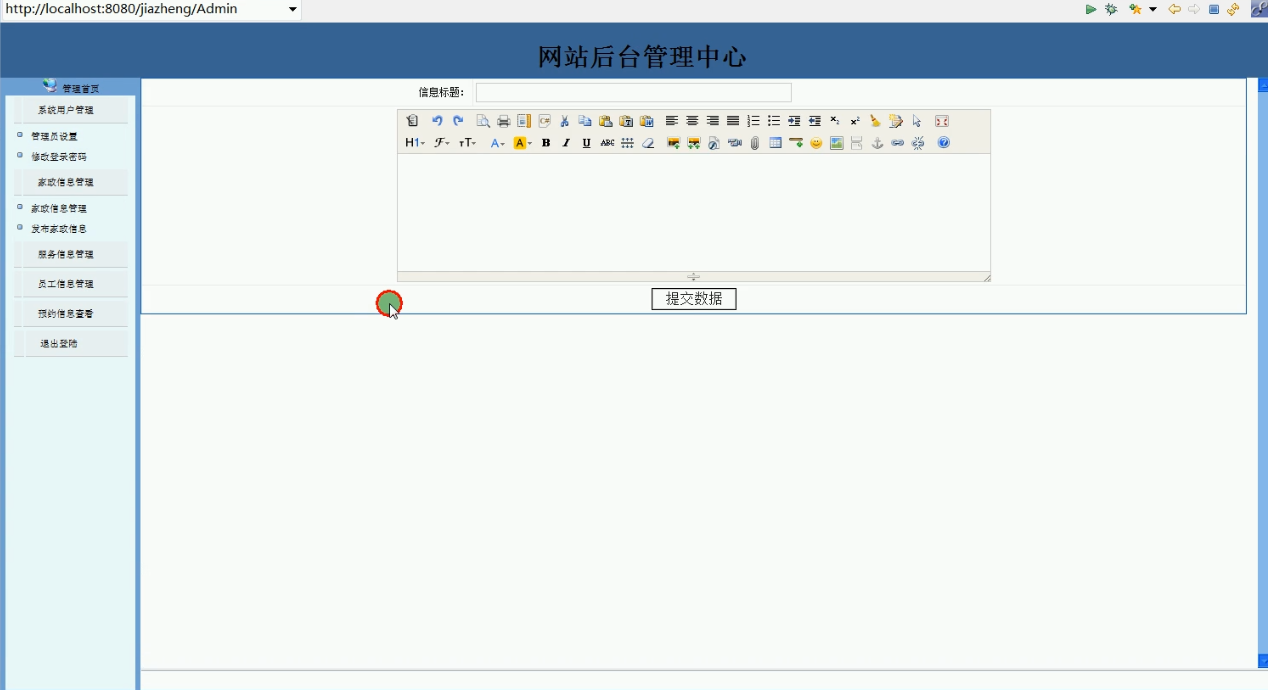Expand the browser URL address dropdown
Screen dimensions: 1268x690
pyautogui.click(x=292, y=9)
